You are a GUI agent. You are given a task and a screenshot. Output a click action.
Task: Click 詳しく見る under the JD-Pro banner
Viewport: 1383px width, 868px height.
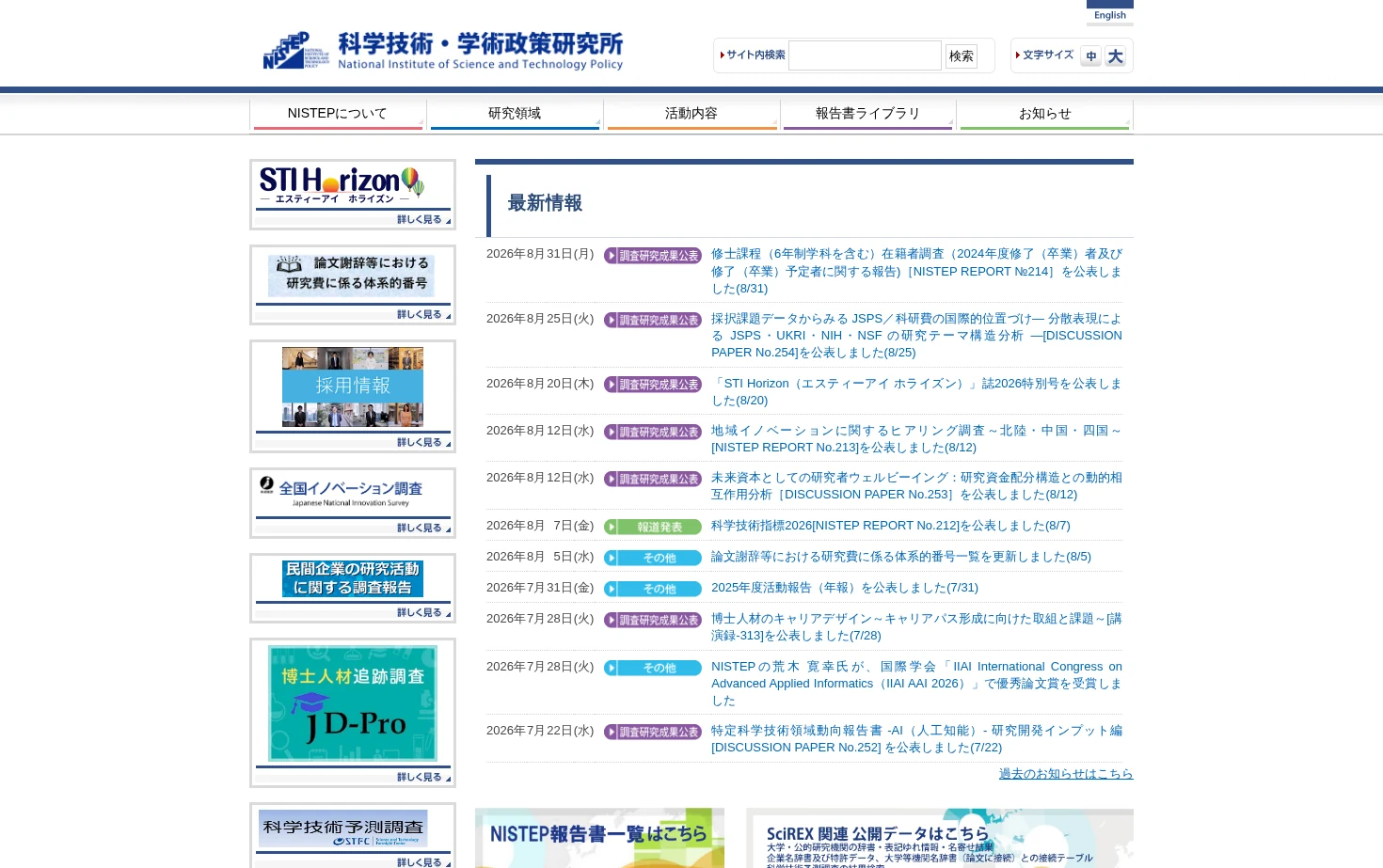423,778
